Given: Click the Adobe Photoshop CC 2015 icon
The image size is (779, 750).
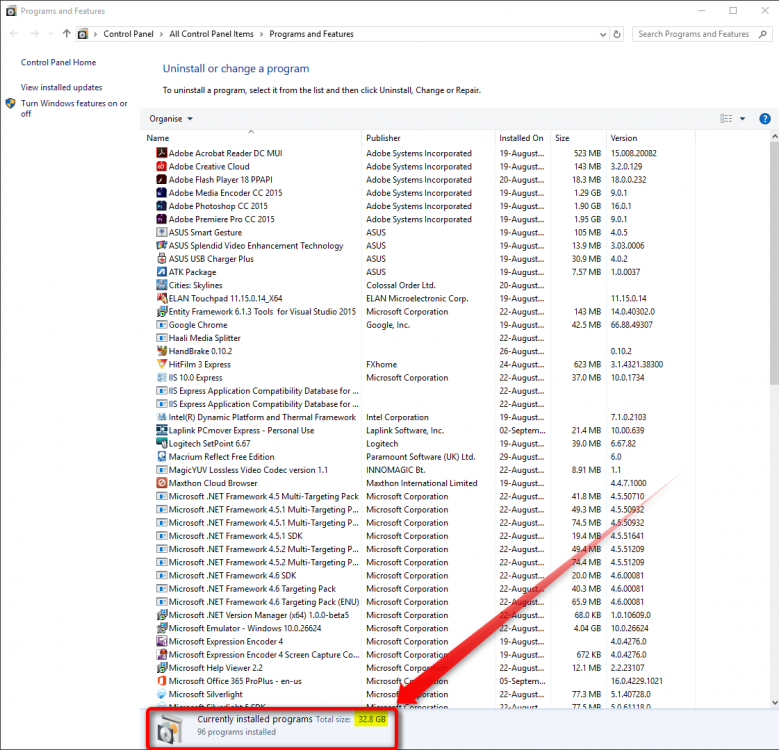Looking at the screenshot, I should point(161,206).
